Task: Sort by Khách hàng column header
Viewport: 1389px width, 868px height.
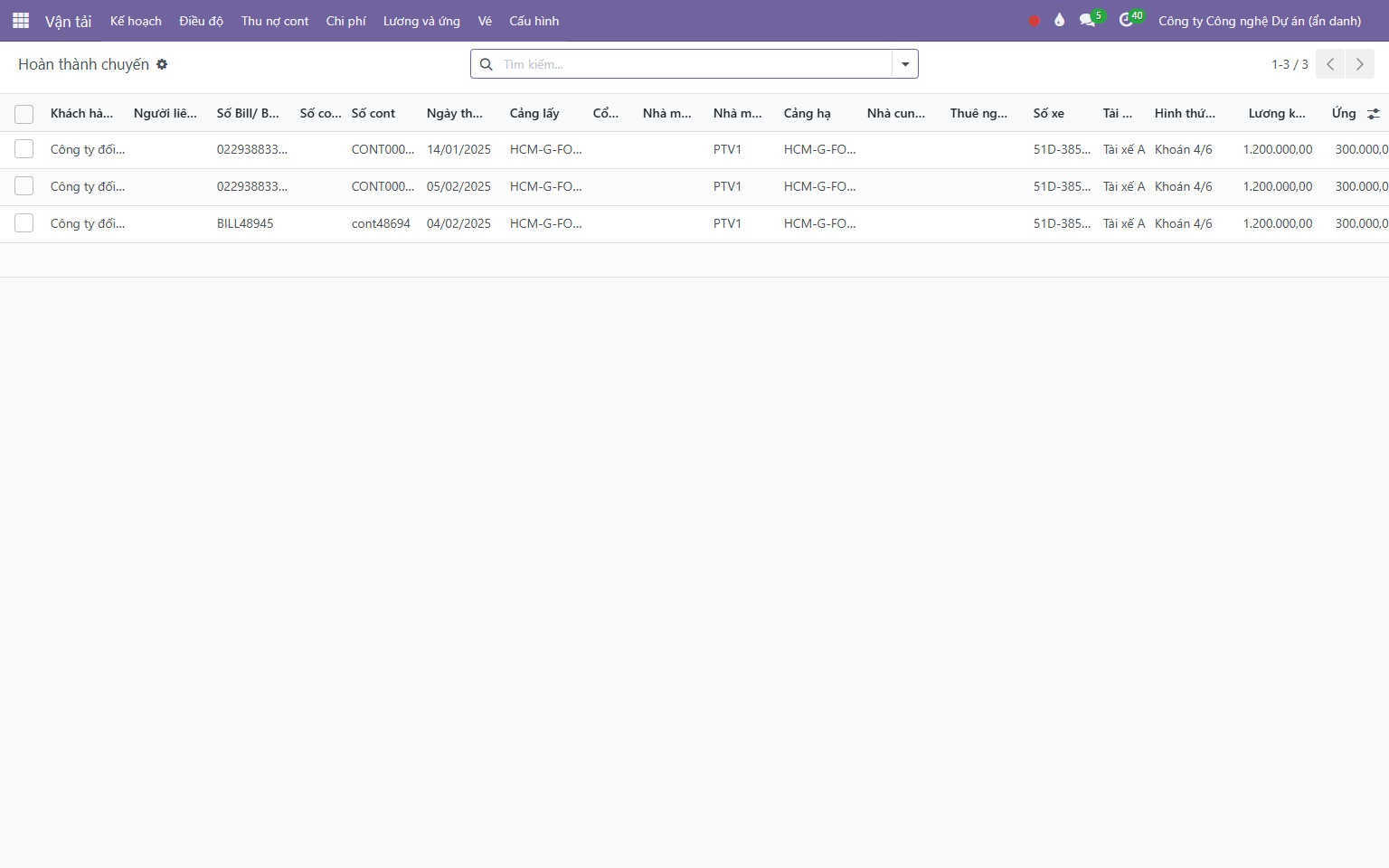Action: (x=82, y=113)
